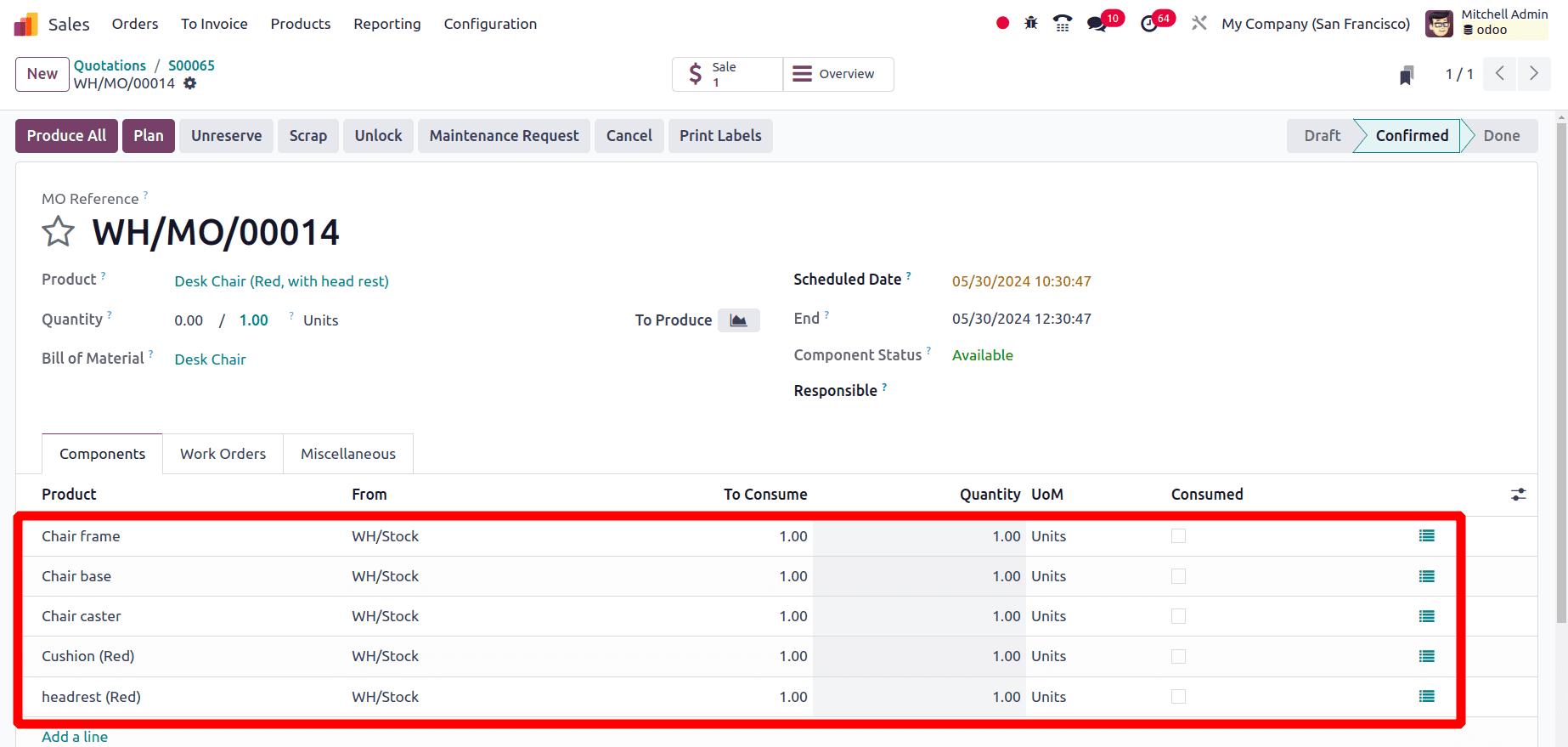Viewport: 1568px width, 747px height.
Task: Click the Print Labels button
Action: tap(720, 136)
